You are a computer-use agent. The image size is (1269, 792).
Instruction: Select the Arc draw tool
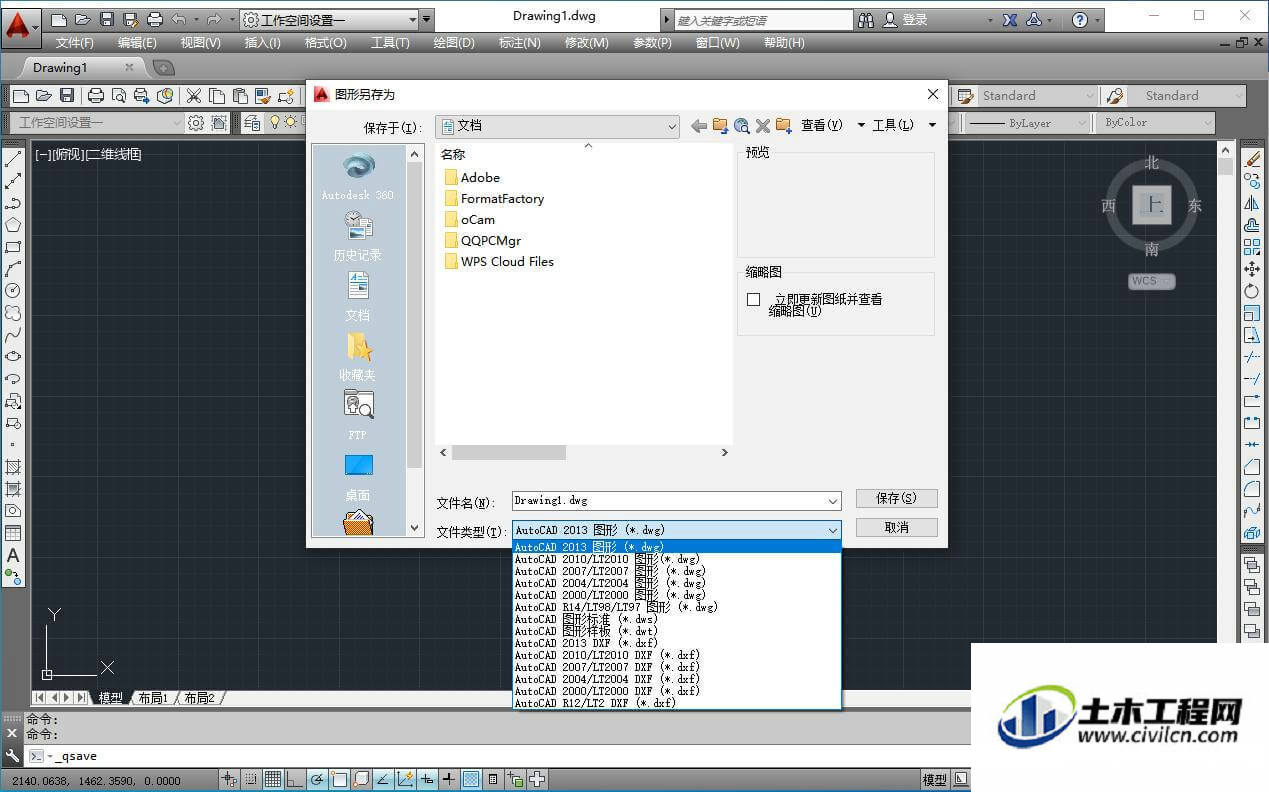coord(13,269)
